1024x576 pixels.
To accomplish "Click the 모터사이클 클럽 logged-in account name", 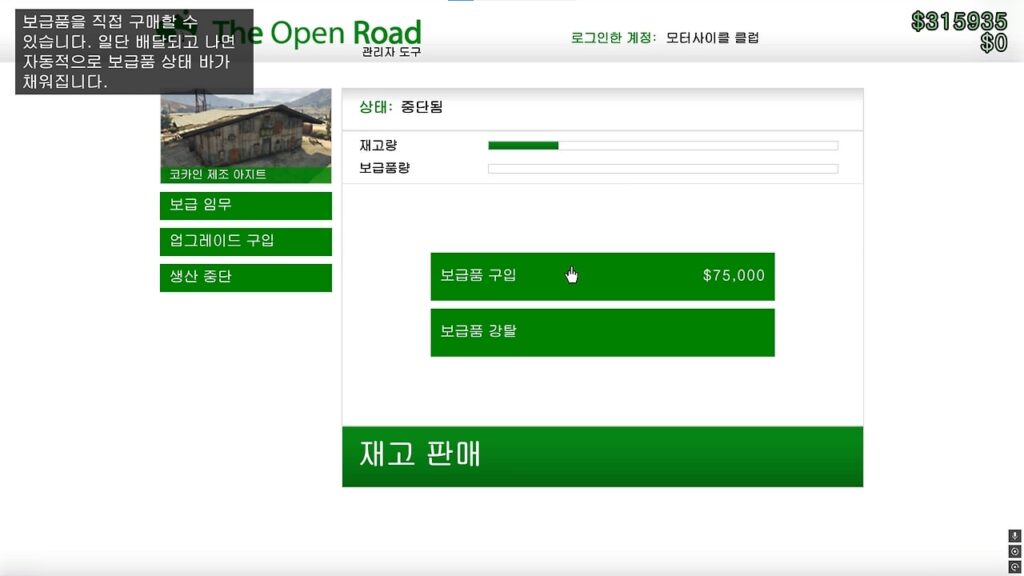I will tap(712, 38).
